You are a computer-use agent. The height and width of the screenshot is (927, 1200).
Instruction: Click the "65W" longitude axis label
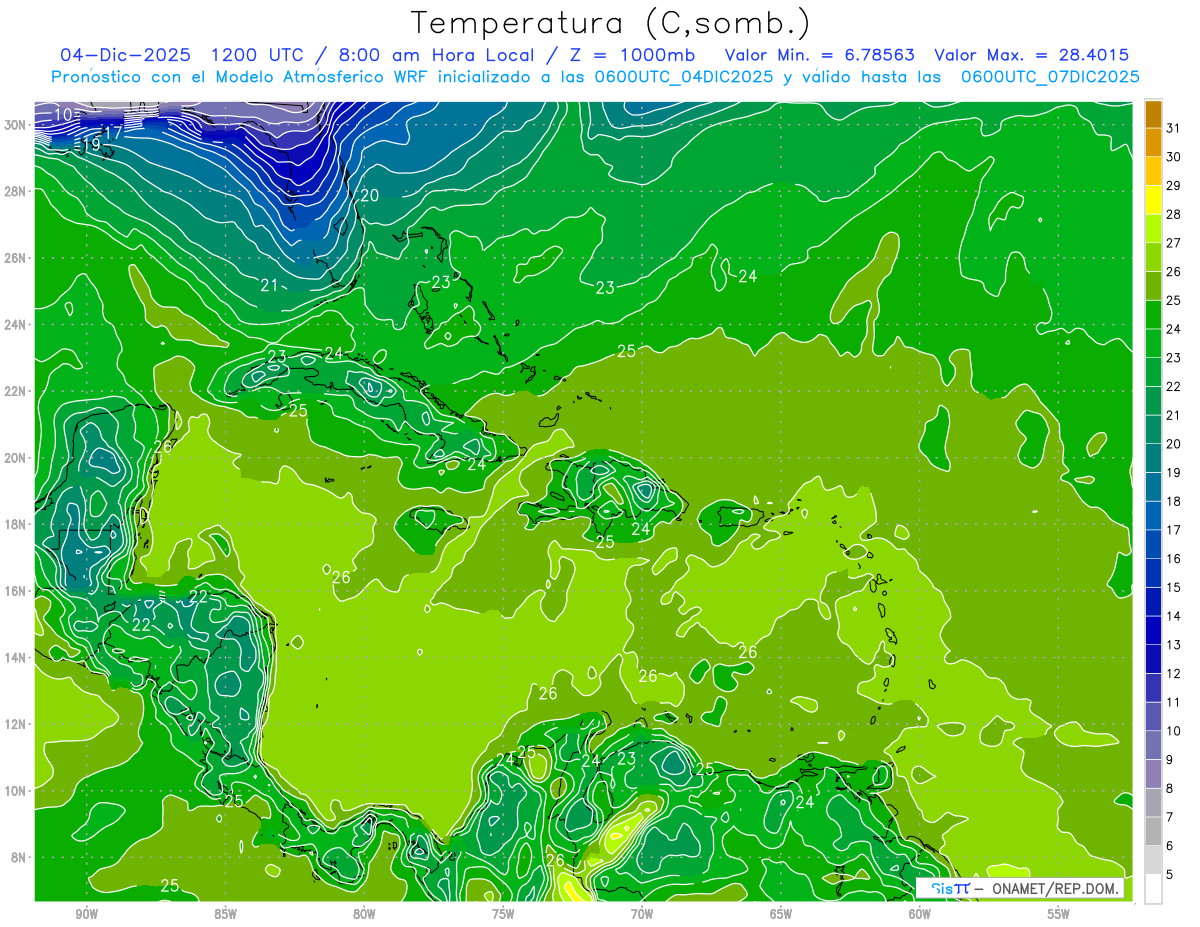[x=780, y=914]
